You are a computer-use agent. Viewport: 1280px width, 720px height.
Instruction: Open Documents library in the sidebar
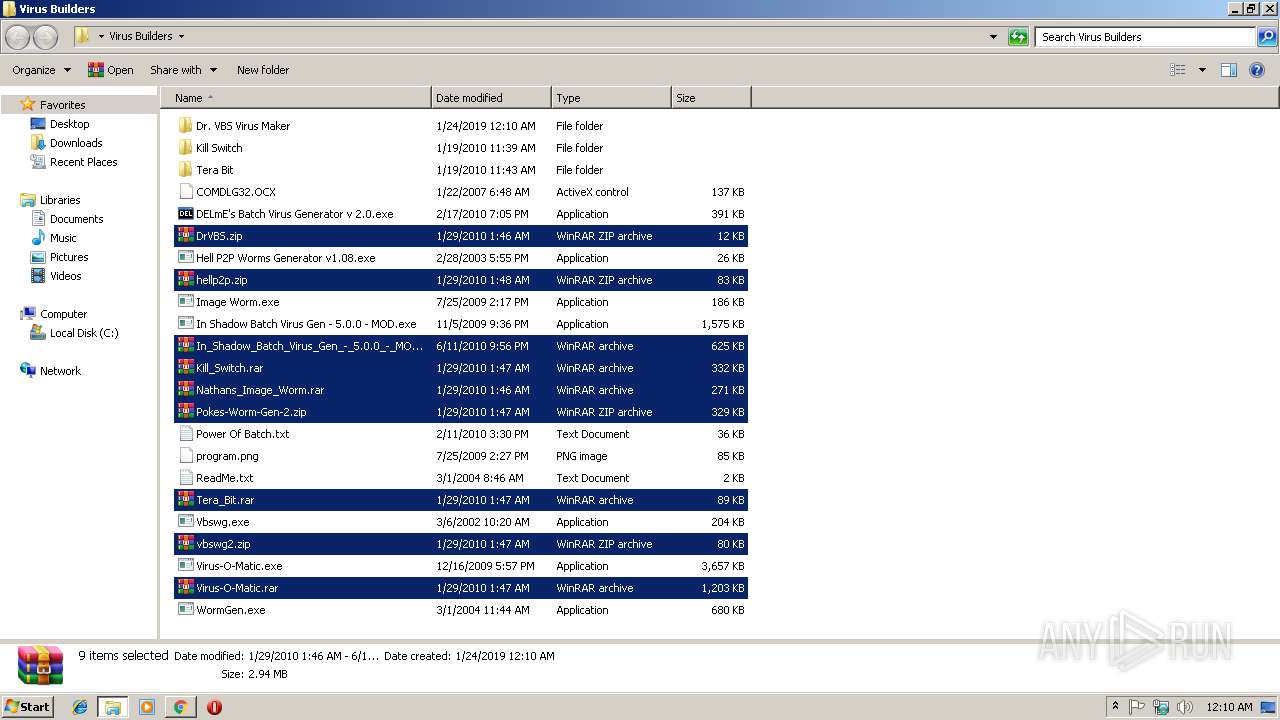(76, 219)
